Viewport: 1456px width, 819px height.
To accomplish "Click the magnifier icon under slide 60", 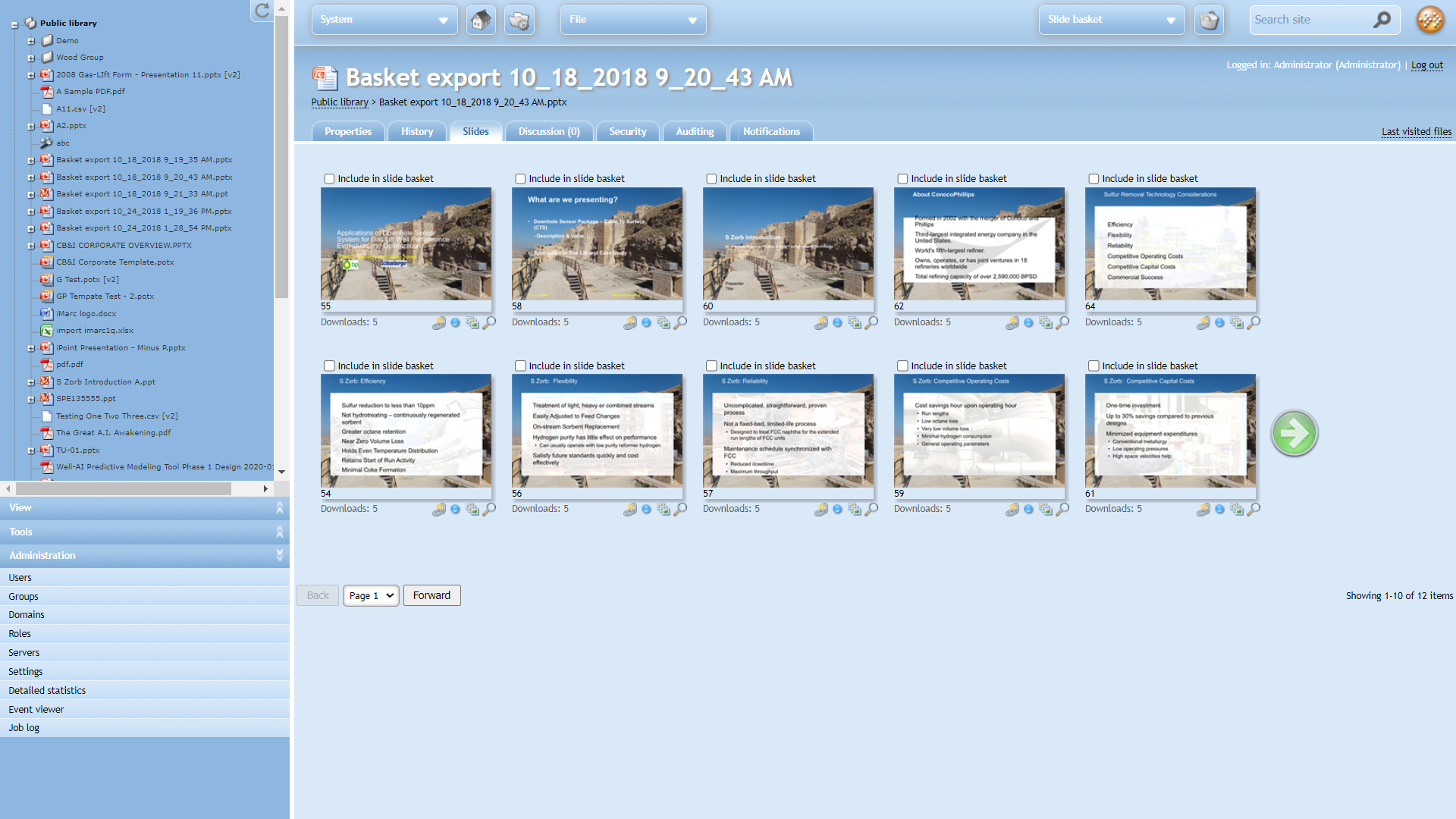I will click(872, 322).
